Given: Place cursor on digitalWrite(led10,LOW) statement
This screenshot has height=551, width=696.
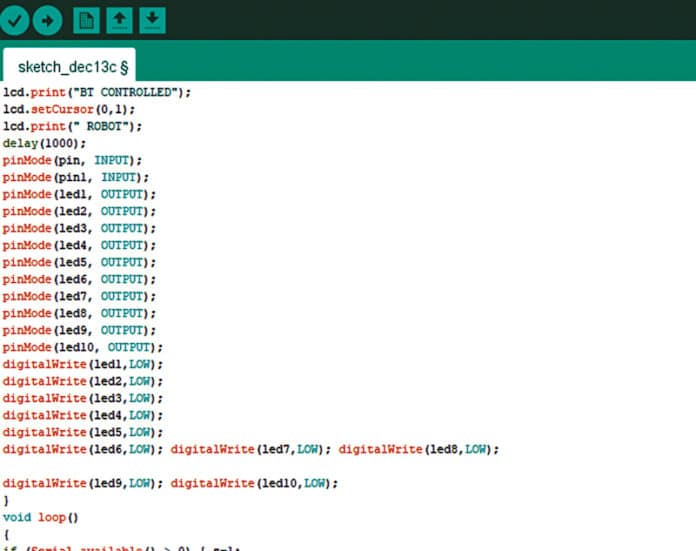Looking at the screenshot, I should pos(254,483).
